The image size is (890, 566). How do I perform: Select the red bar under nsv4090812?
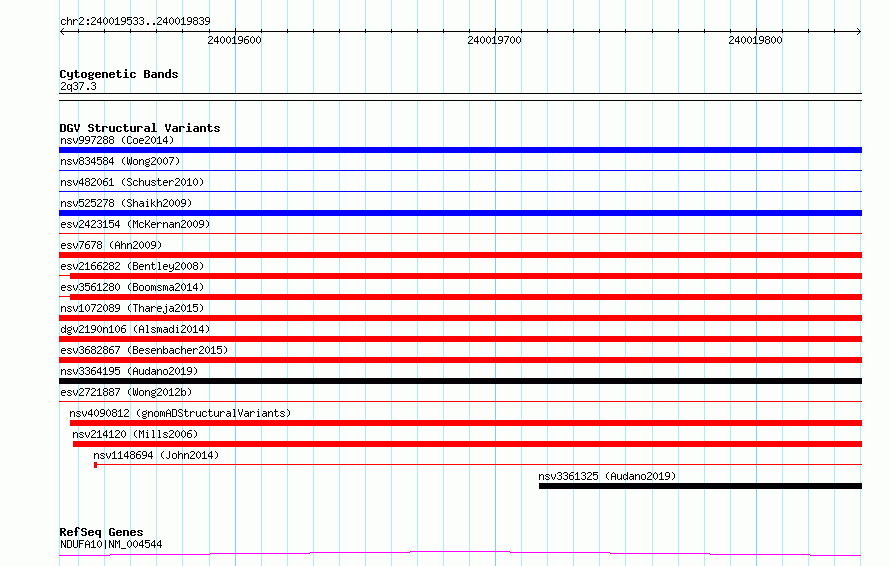pyautogui.click(x=466, y=423)
